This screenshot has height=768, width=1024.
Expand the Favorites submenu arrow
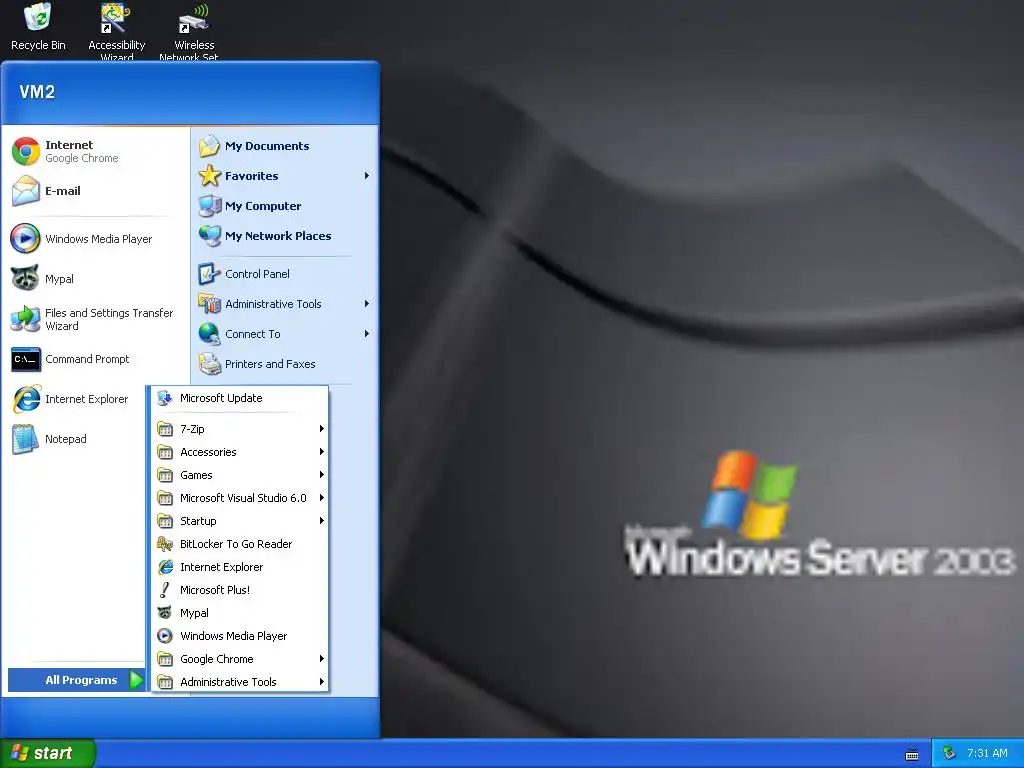click(366, 176)
